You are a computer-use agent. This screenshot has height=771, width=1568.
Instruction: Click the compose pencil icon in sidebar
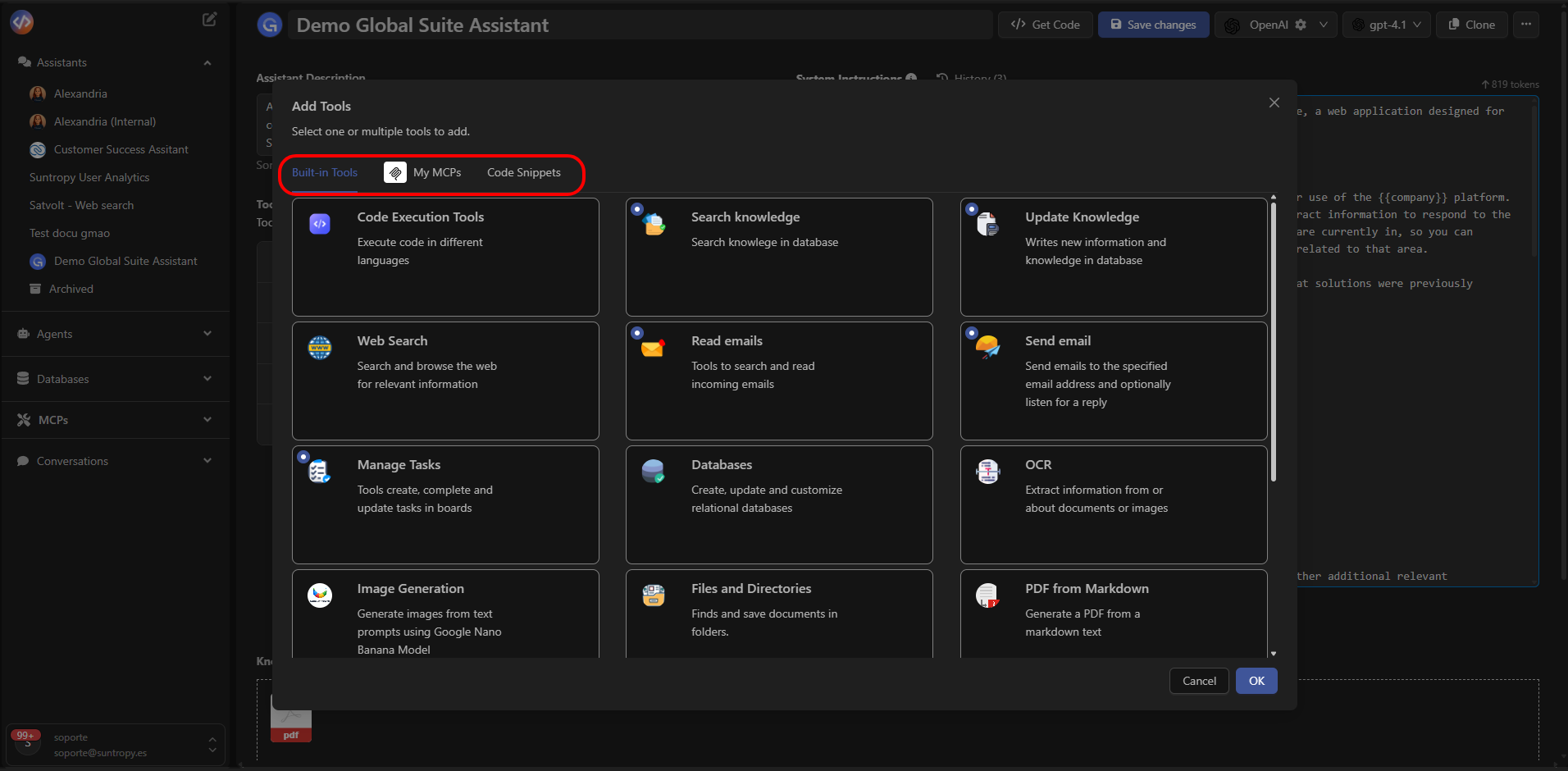[x=210, y=19]
